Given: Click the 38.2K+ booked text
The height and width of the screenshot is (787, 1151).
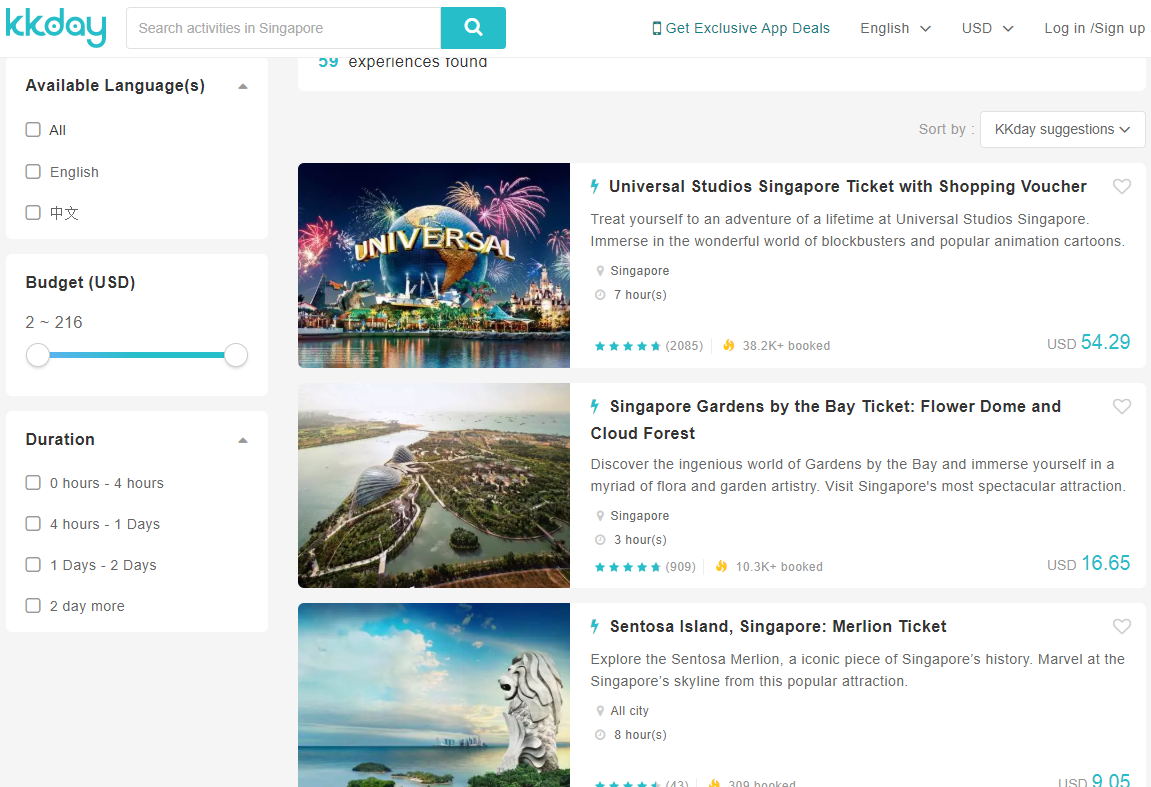Looking at the screenshot, I should (786, 346).
